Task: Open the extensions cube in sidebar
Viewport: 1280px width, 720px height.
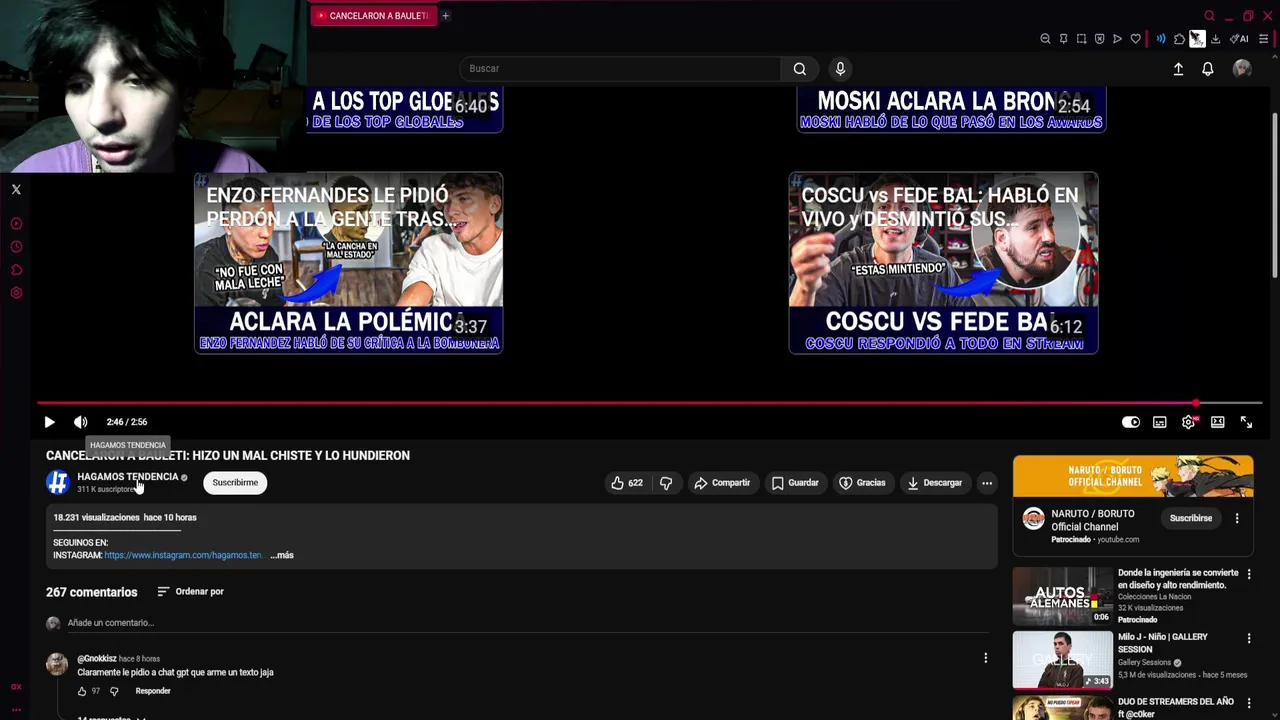Action: (x=16, y=270)
